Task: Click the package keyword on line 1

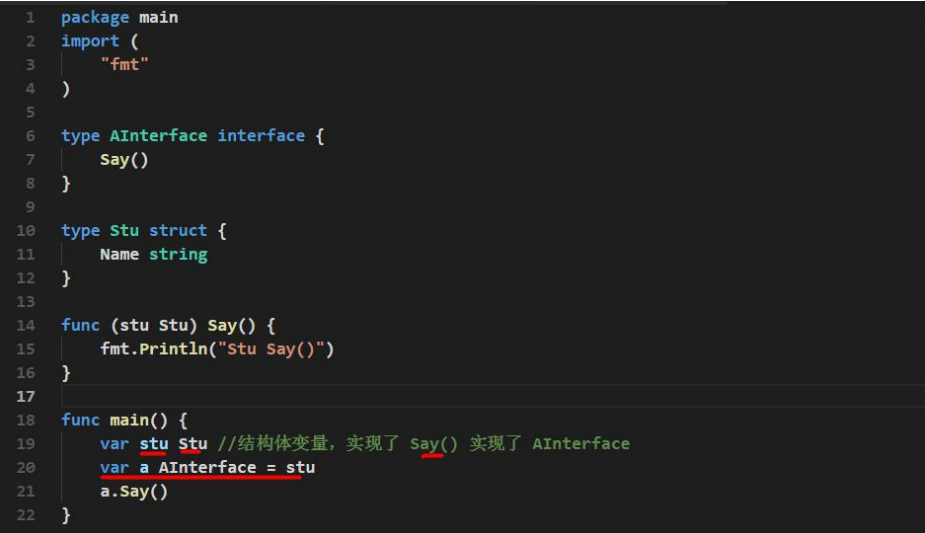Action: click(x=95, y=18)
